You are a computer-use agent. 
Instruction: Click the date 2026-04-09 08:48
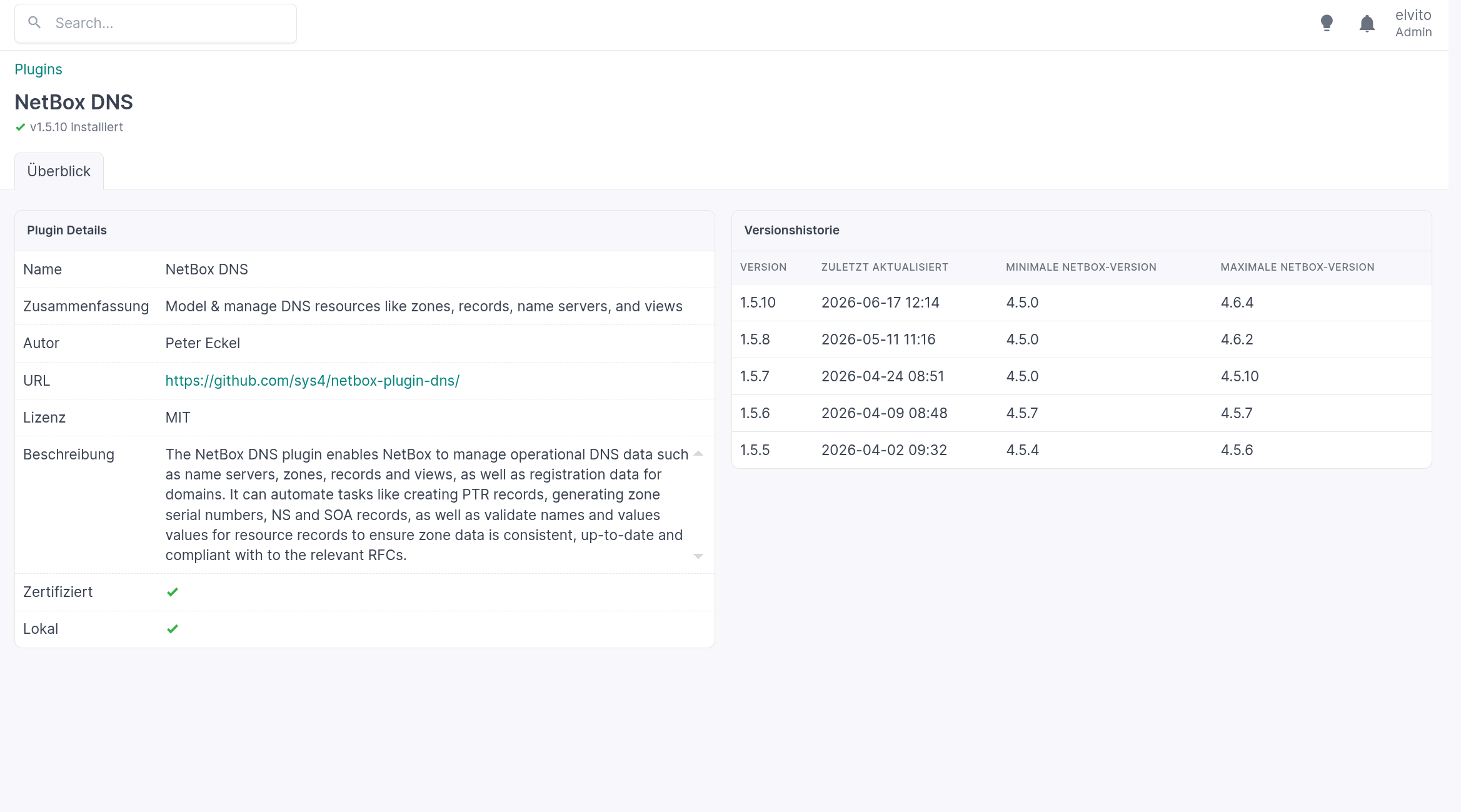tap(885, 413)
